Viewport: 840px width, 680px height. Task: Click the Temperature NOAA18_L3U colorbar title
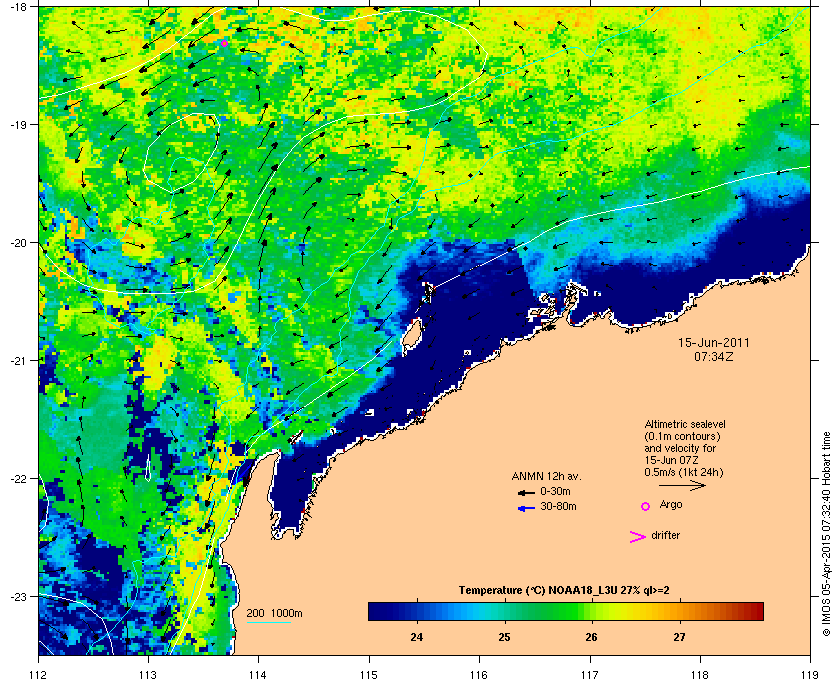click(x=564, y=591)
